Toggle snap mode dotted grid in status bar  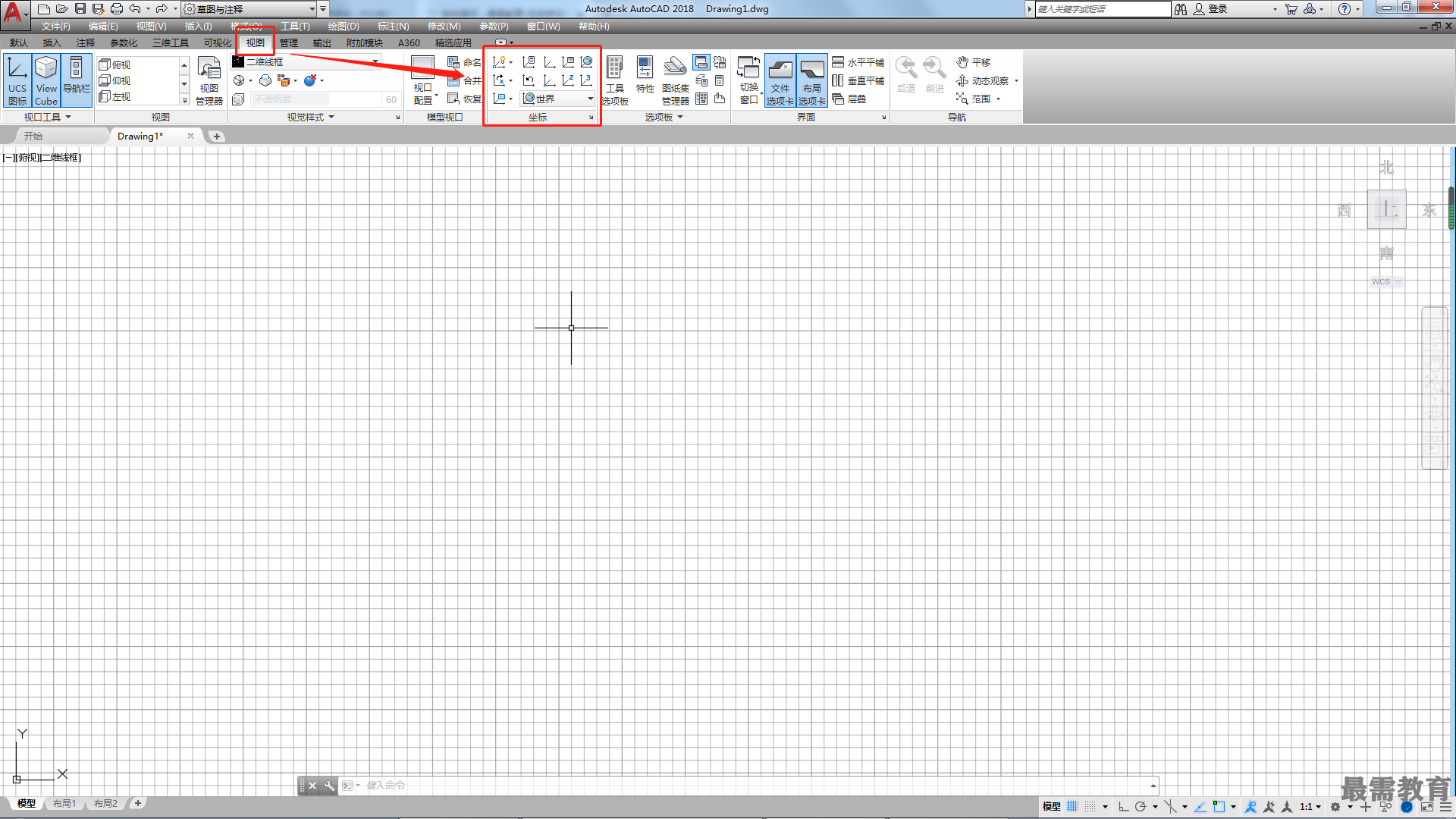[x=1090, y=807]
